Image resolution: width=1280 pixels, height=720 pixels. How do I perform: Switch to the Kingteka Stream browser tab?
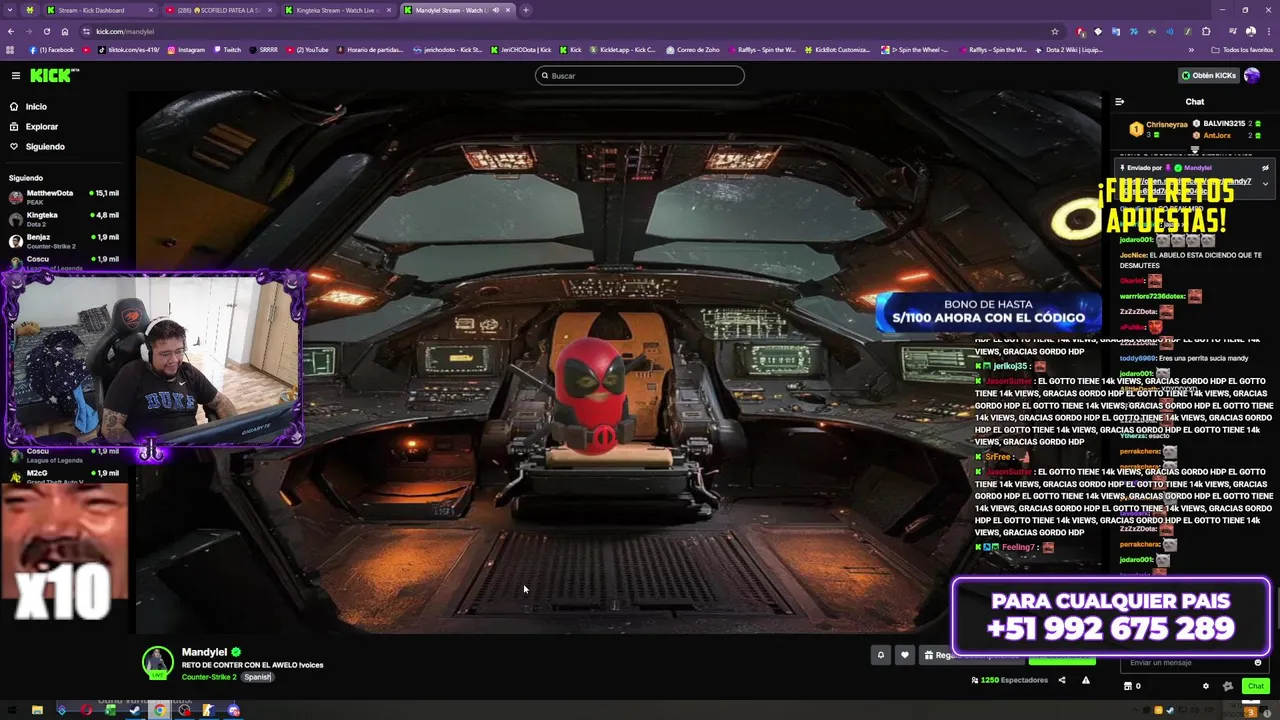(337, 10)
